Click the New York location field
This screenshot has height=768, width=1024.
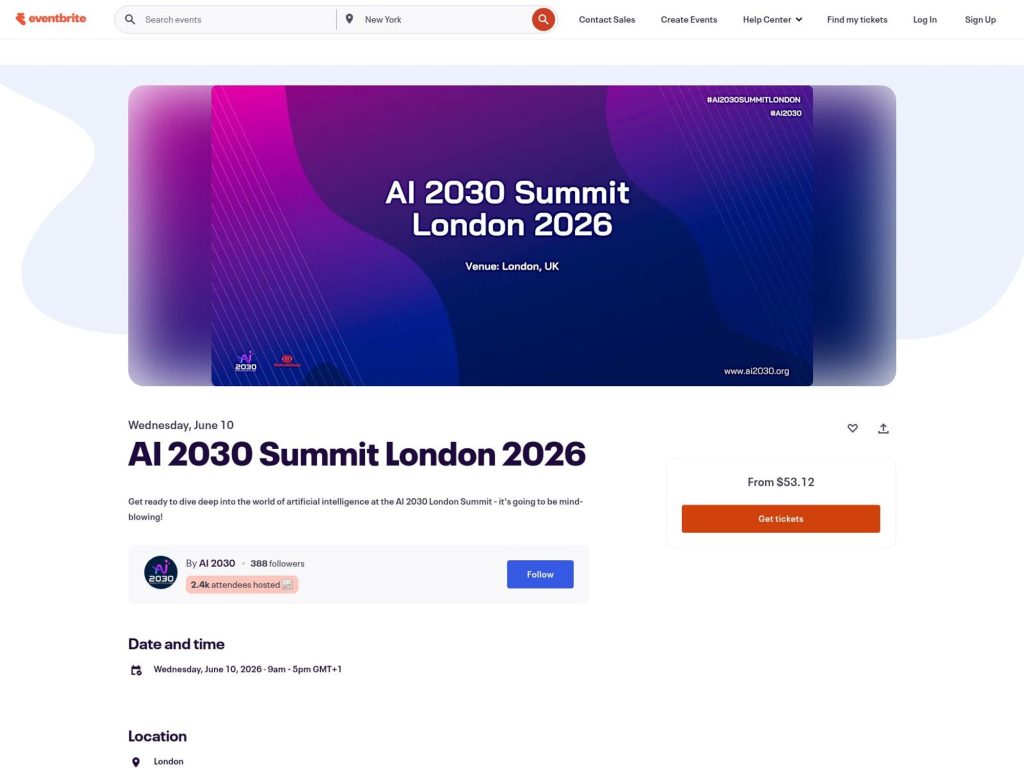coord(400,18)
